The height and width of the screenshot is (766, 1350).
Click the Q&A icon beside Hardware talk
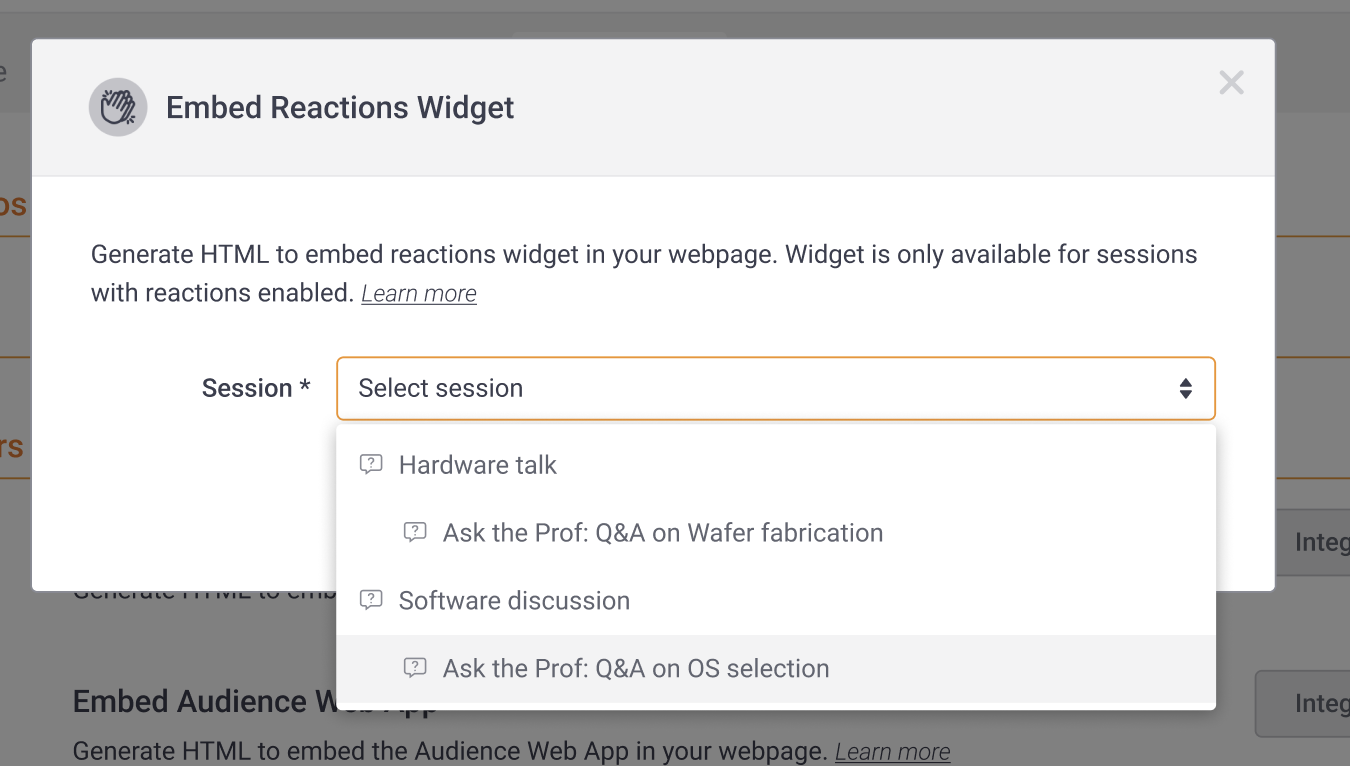[x=371, y=465]
